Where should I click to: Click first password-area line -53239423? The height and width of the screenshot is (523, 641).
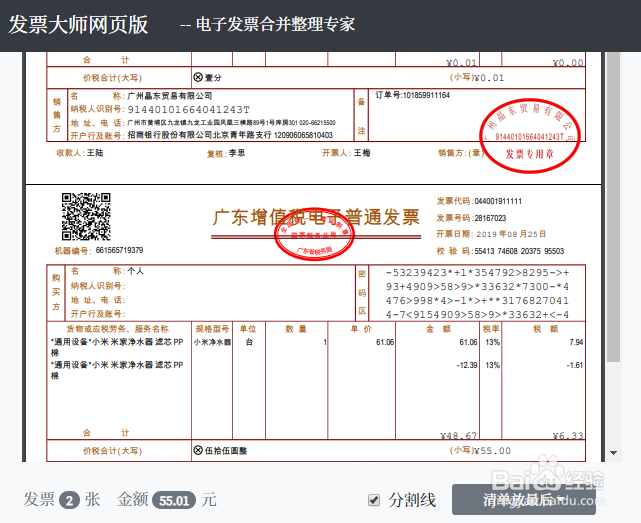click(477, 273)
